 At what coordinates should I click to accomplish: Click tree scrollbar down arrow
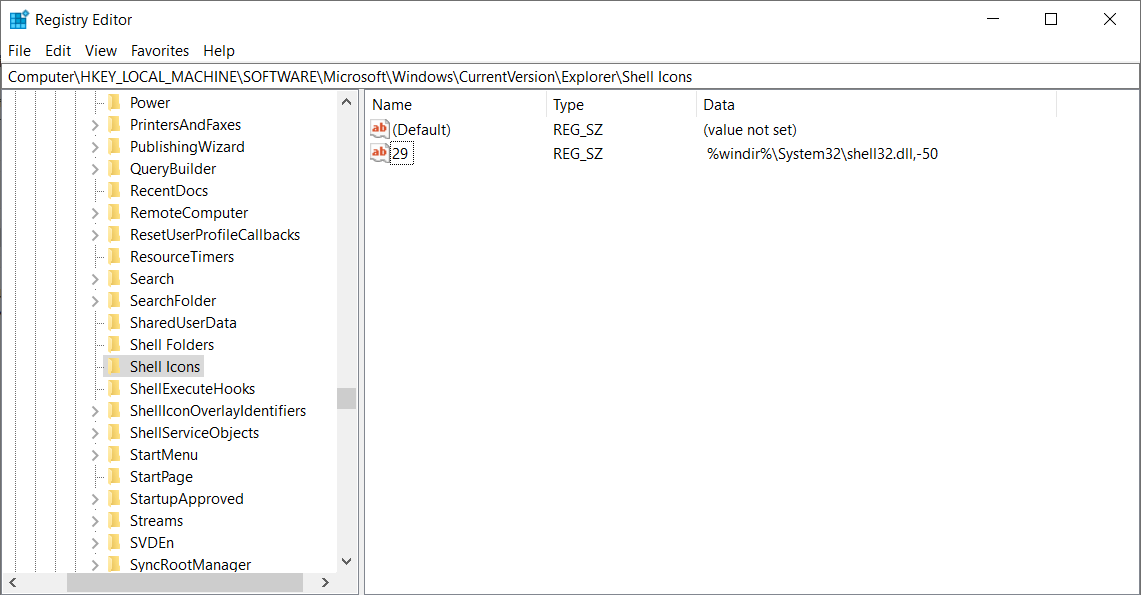click(x=346, y=562)
